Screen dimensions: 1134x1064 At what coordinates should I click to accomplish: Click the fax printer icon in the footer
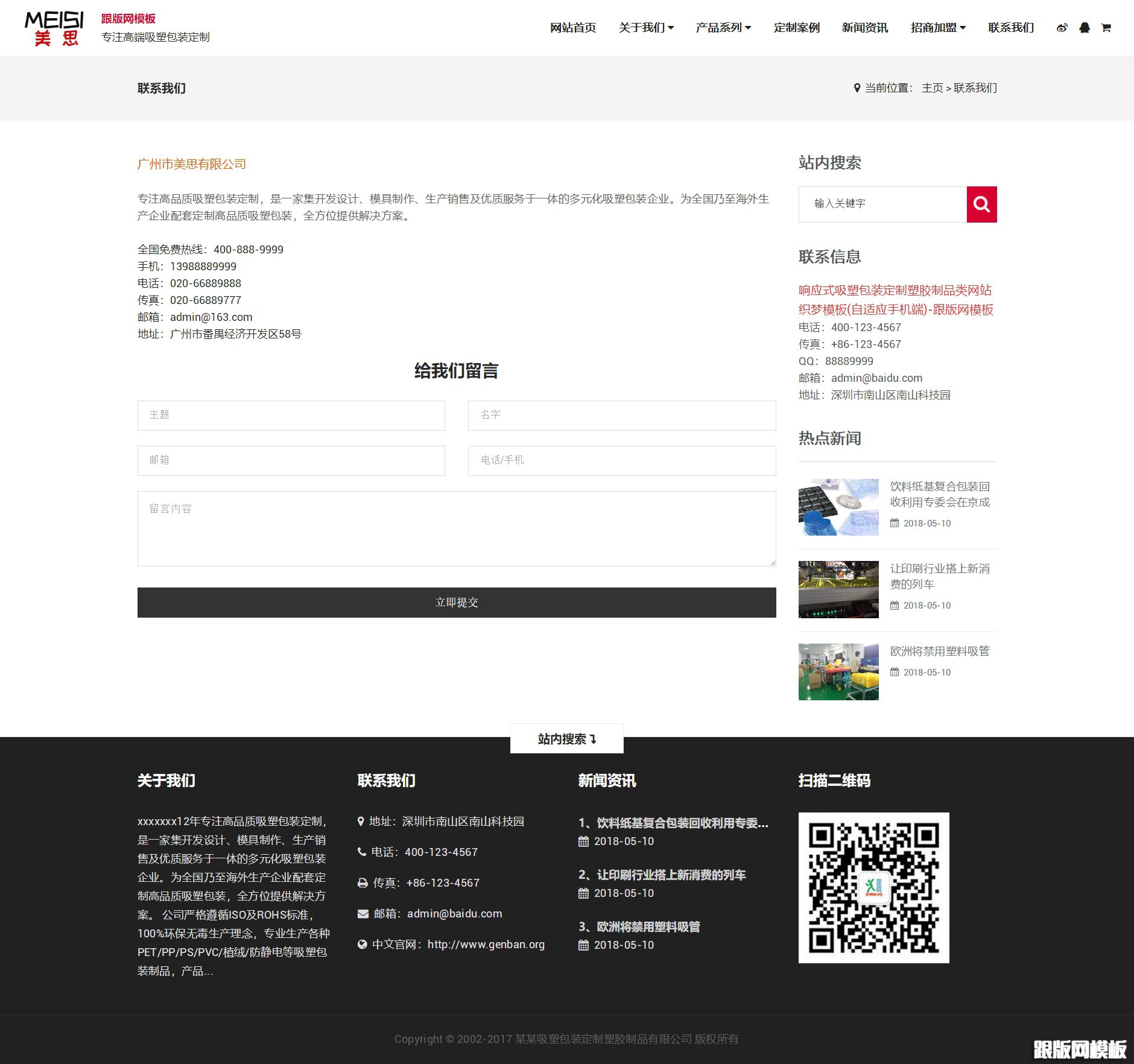click(x=362, y=882)
